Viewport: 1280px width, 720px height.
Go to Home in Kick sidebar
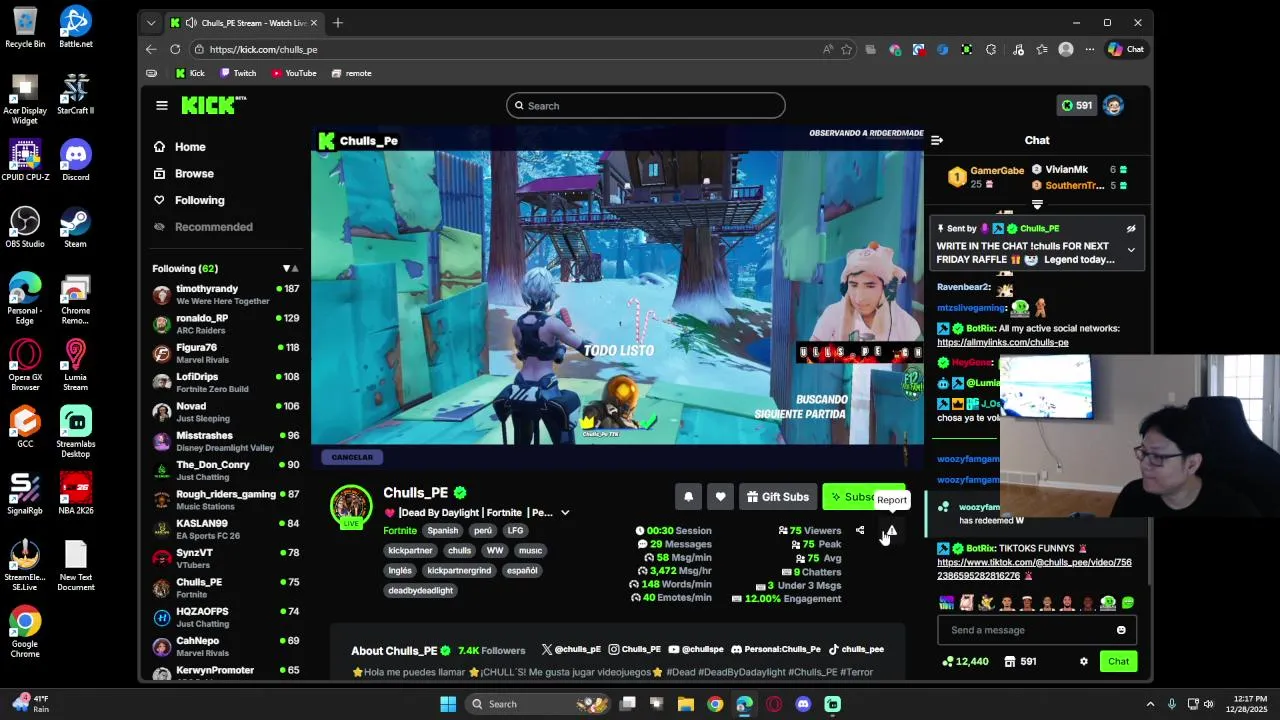180,147
